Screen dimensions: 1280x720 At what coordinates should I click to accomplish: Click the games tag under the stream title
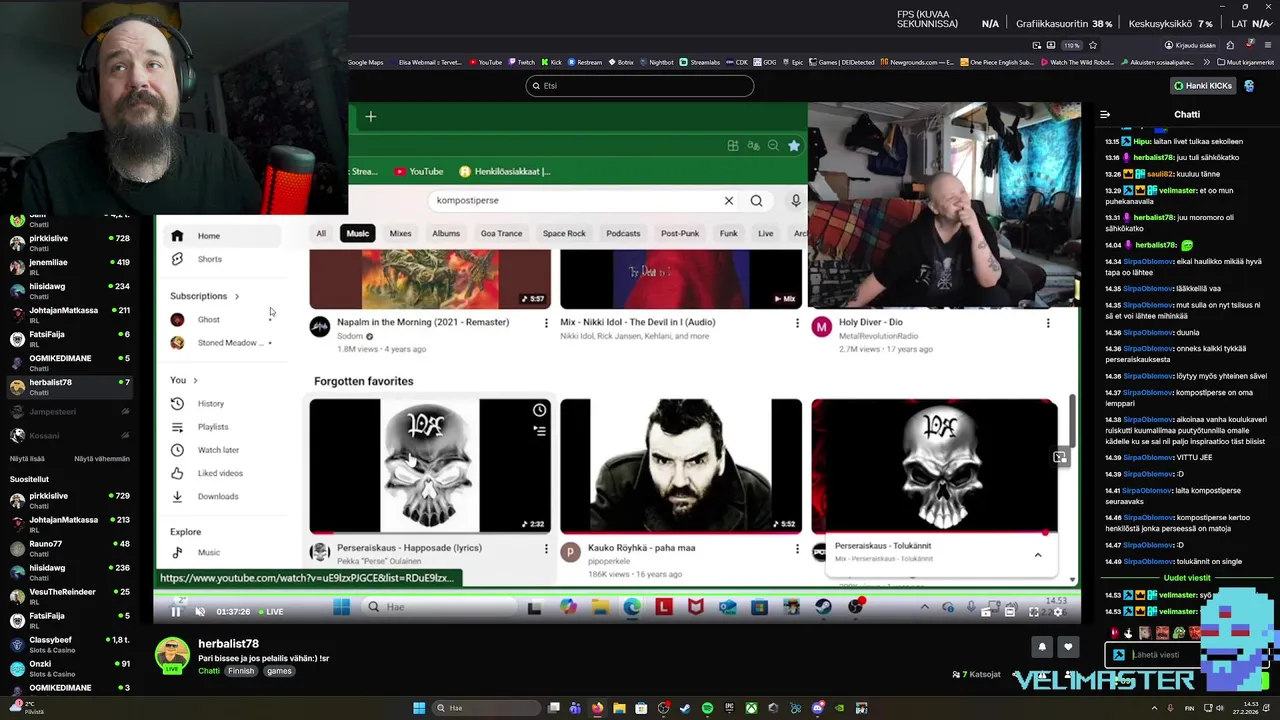[279, 671]
